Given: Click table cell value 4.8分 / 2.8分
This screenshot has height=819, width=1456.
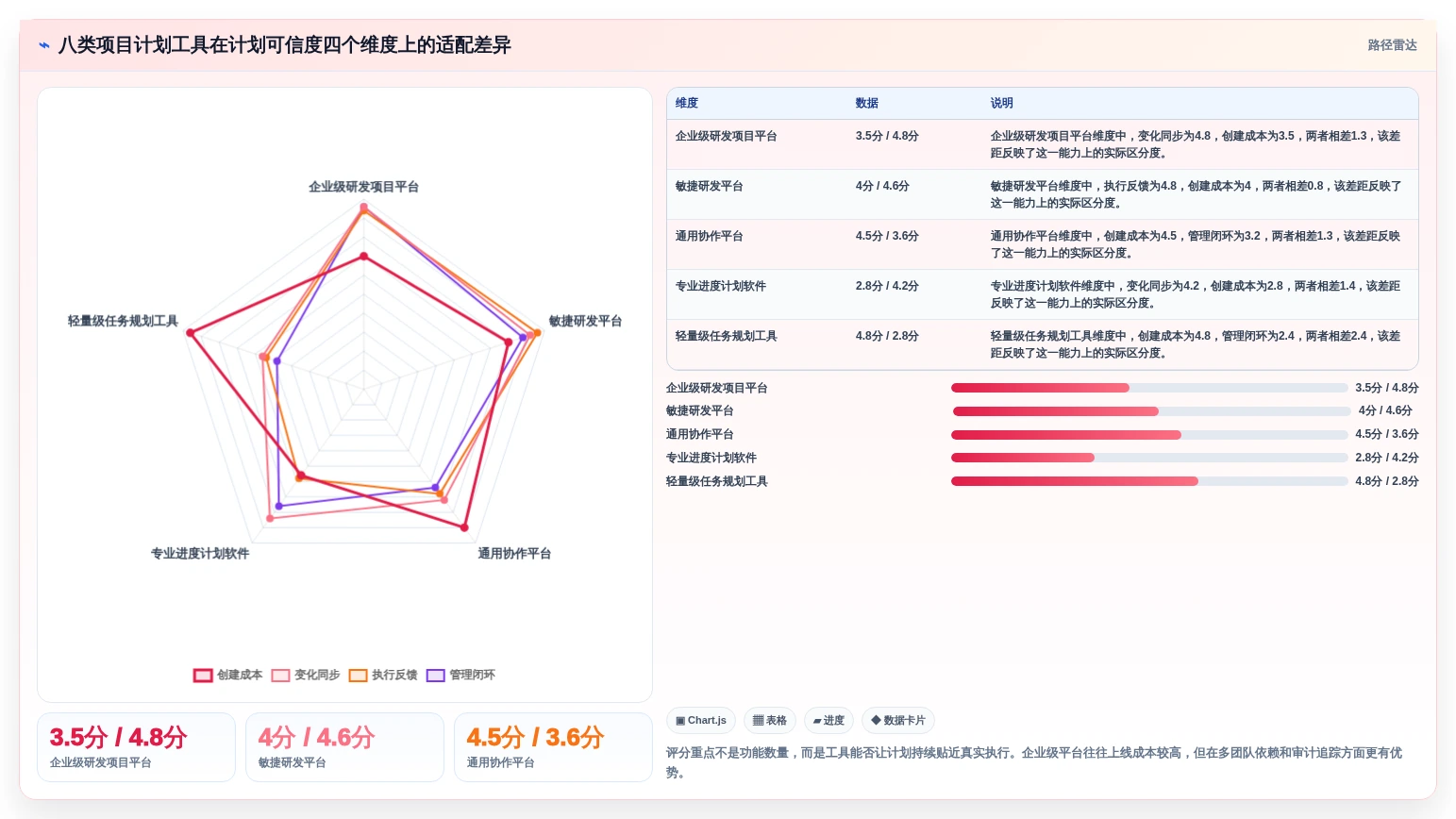Looking at the screenshot, I should (x=887, y=337).
